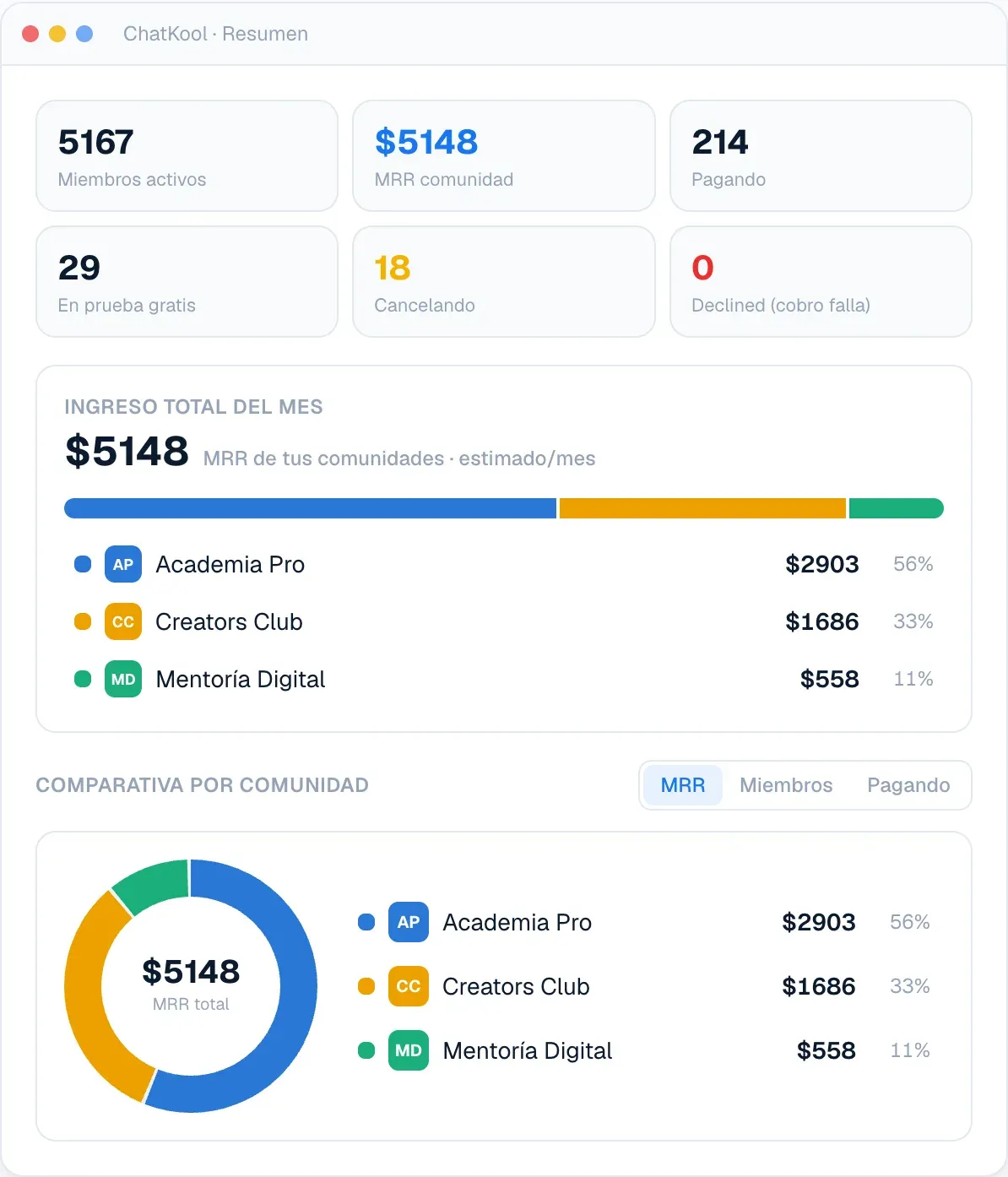Click the MD badge beside the donut chart
This screenshot has height=1177, width=1008.
coord(409,1050)
